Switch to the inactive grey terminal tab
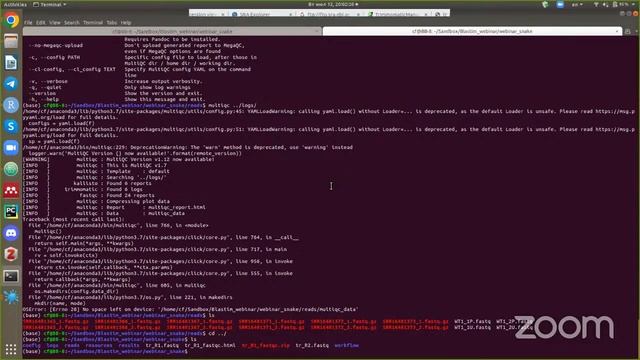Image resolution: width=640 pixels, height=360 pixels. 172,31
